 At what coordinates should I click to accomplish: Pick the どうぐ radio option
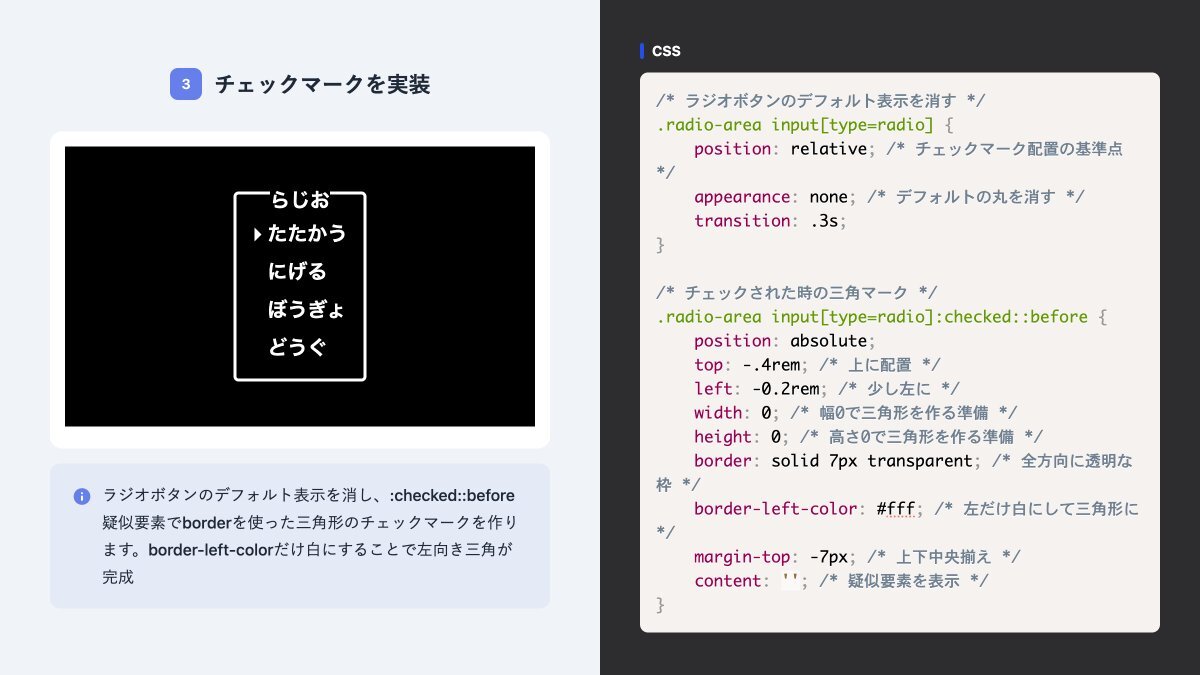point(297,348)
